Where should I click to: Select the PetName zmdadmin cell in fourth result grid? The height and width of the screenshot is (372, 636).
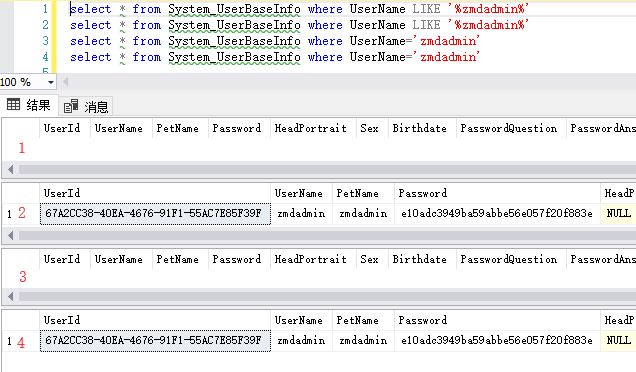(363, 340)
